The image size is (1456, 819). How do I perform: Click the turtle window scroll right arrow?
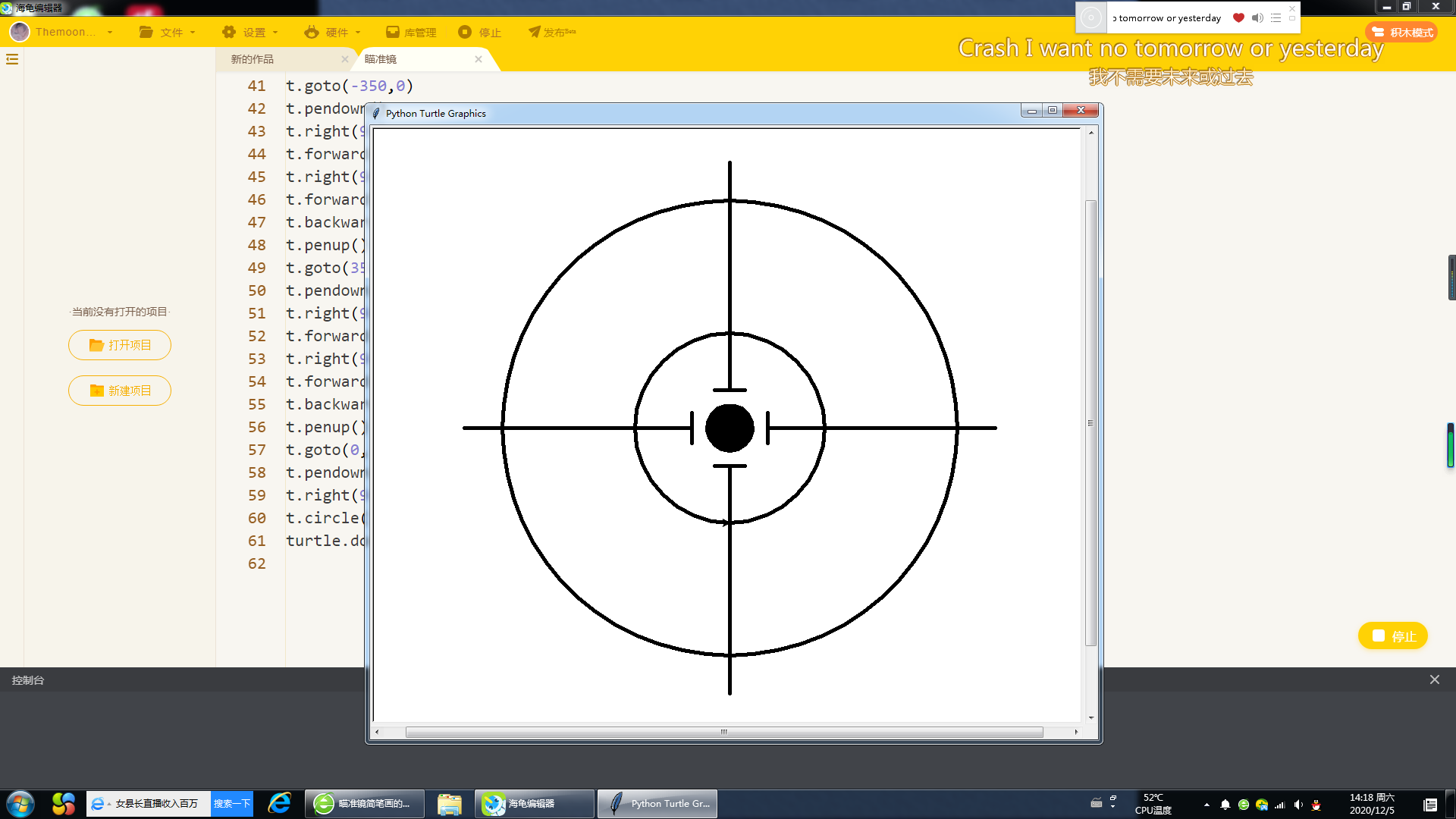pos(1076,732)
